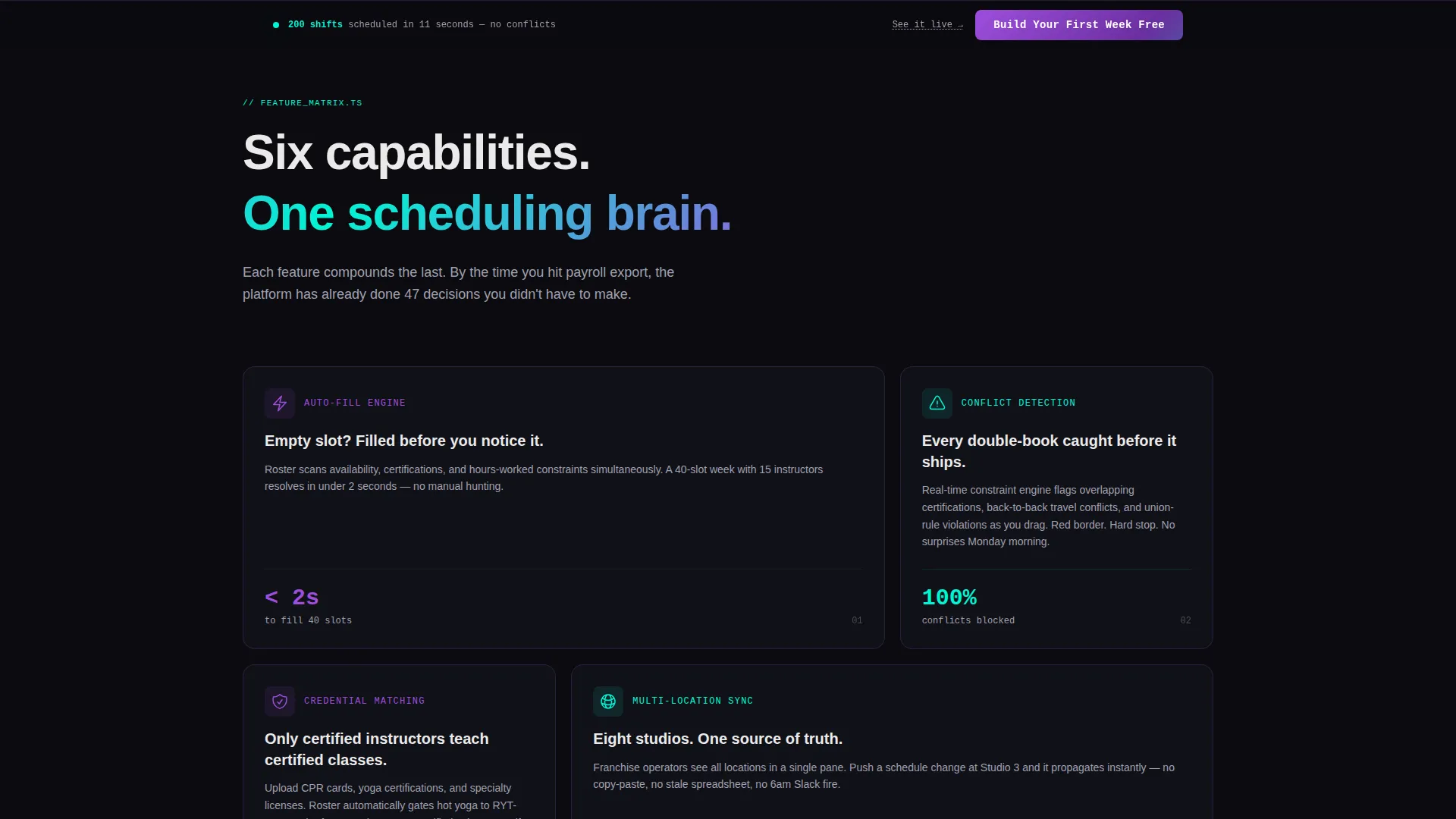
Task: Click the Franchise operators see all locations text
Action: pyautogui.click(x=883, y=776)
